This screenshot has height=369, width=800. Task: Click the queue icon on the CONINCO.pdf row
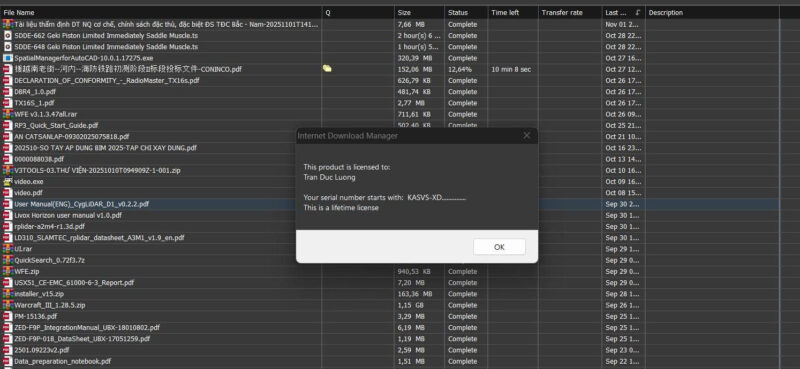[327, 69]
